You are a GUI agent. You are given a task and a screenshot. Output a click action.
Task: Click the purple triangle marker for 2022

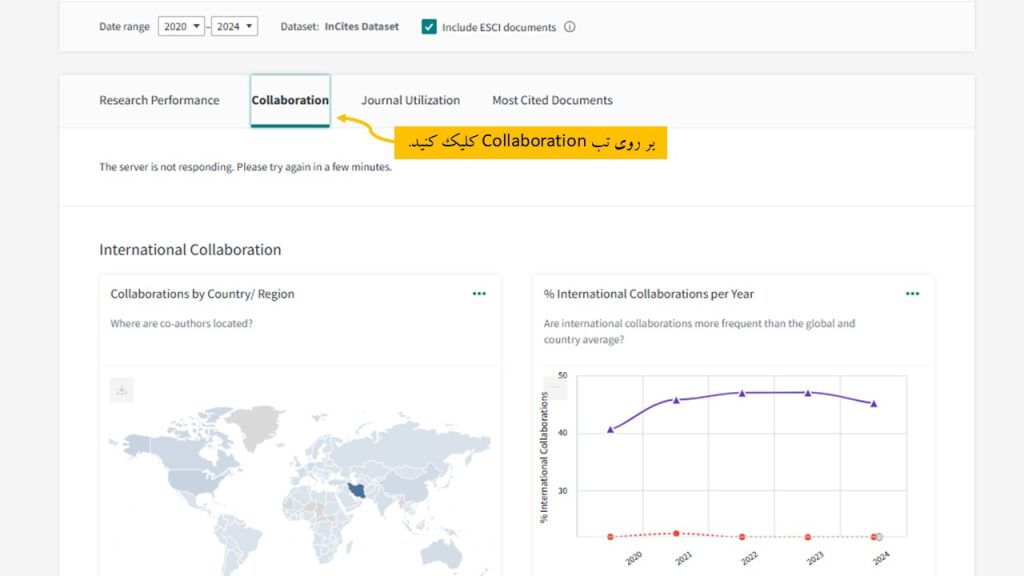[x=742, y=393]
